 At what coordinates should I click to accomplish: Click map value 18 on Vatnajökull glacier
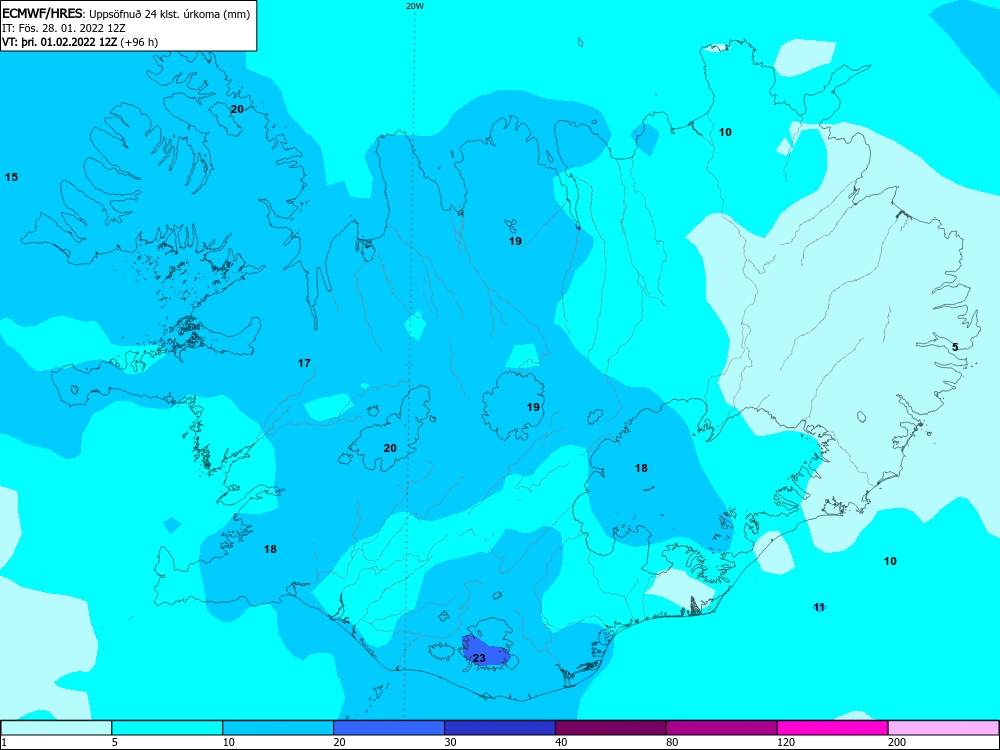(x=641, y=468)
